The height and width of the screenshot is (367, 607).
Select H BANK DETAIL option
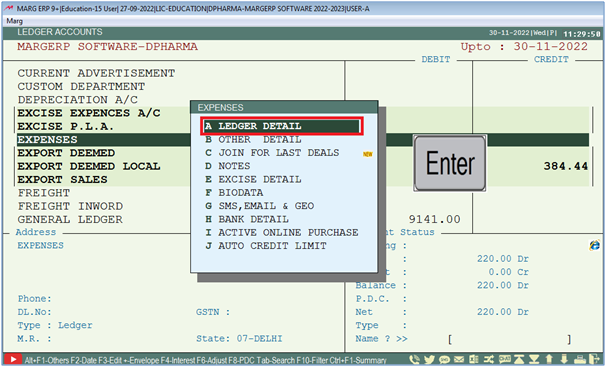247,219
